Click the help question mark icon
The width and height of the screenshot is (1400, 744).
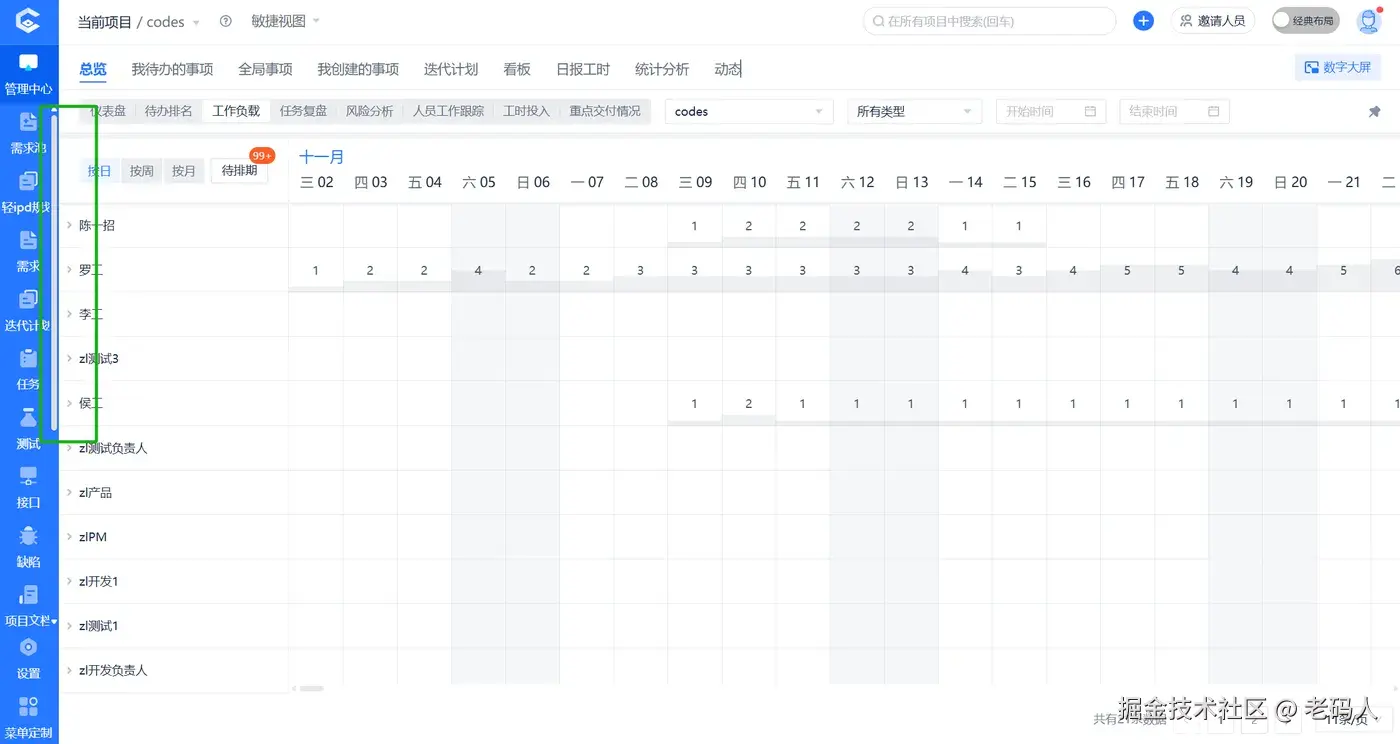pyautogui.click(x=225, y=21)
